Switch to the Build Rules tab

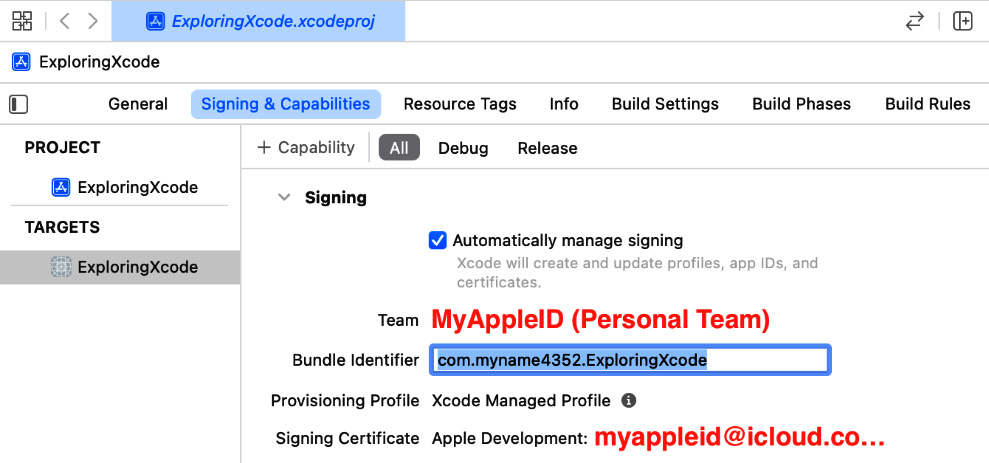click(928, 104)
